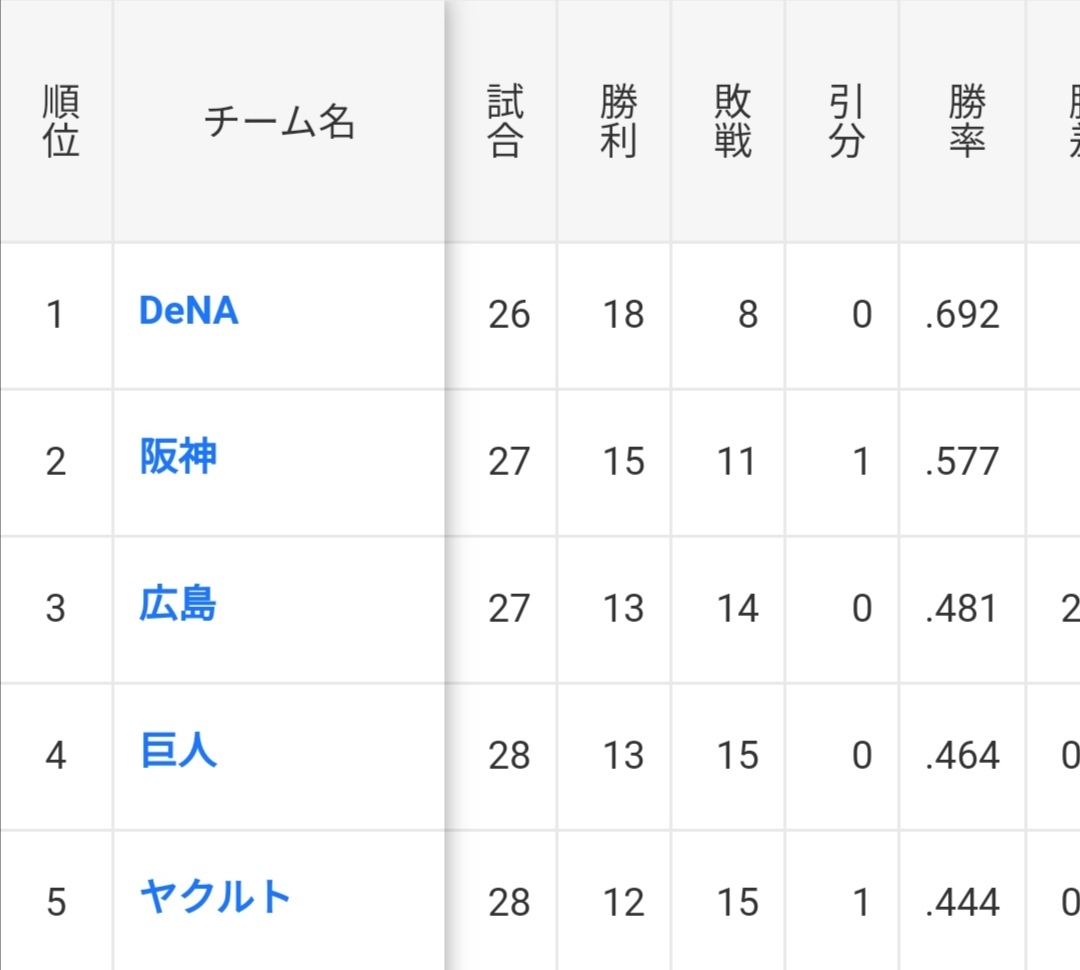Click the 試合 column header
1080x970 pixels.
505,122
